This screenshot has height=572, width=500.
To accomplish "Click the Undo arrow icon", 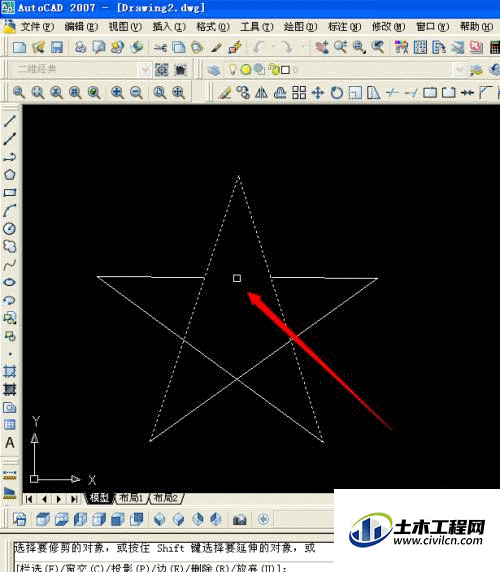I will coord(259,47).
